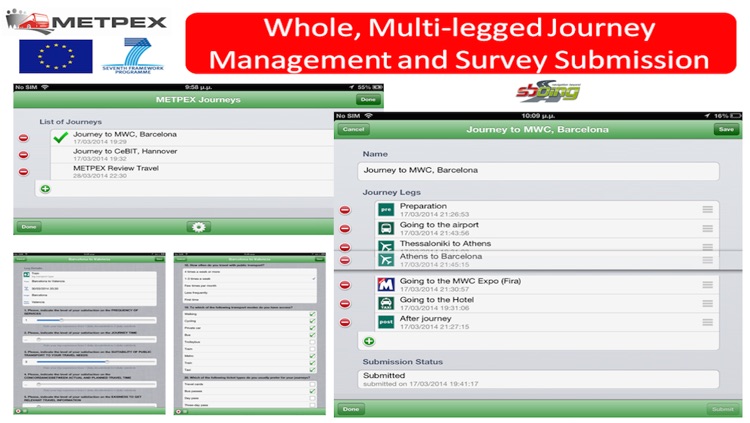Open 'Journey to CeBIT, Hannover' row

pos(192,155)
